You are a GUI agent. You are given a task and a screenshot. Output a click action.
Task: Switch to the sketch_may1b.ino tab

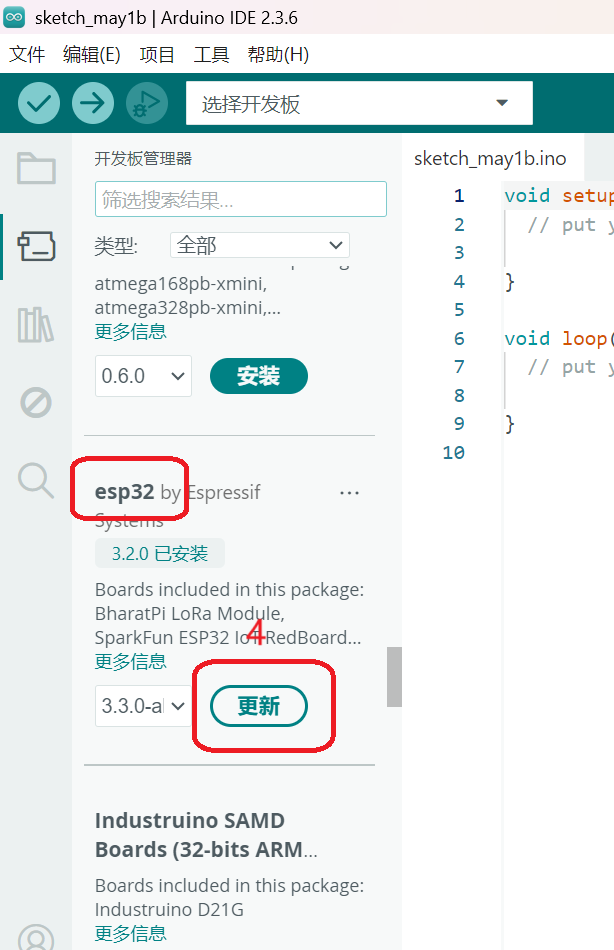point(490,159)
